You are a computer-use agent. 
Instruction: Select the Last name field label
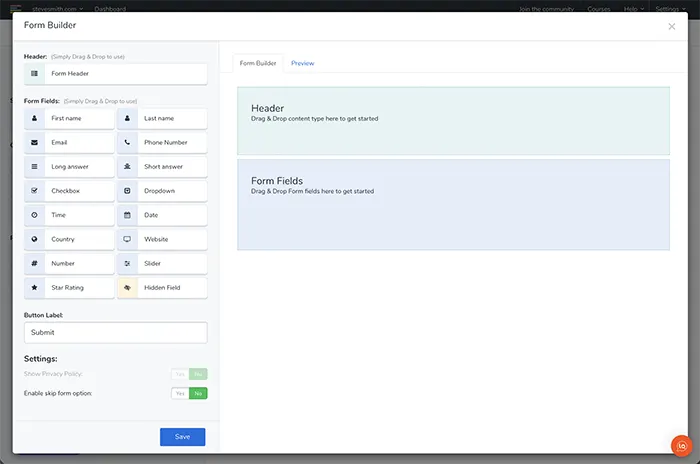point(159,118)
